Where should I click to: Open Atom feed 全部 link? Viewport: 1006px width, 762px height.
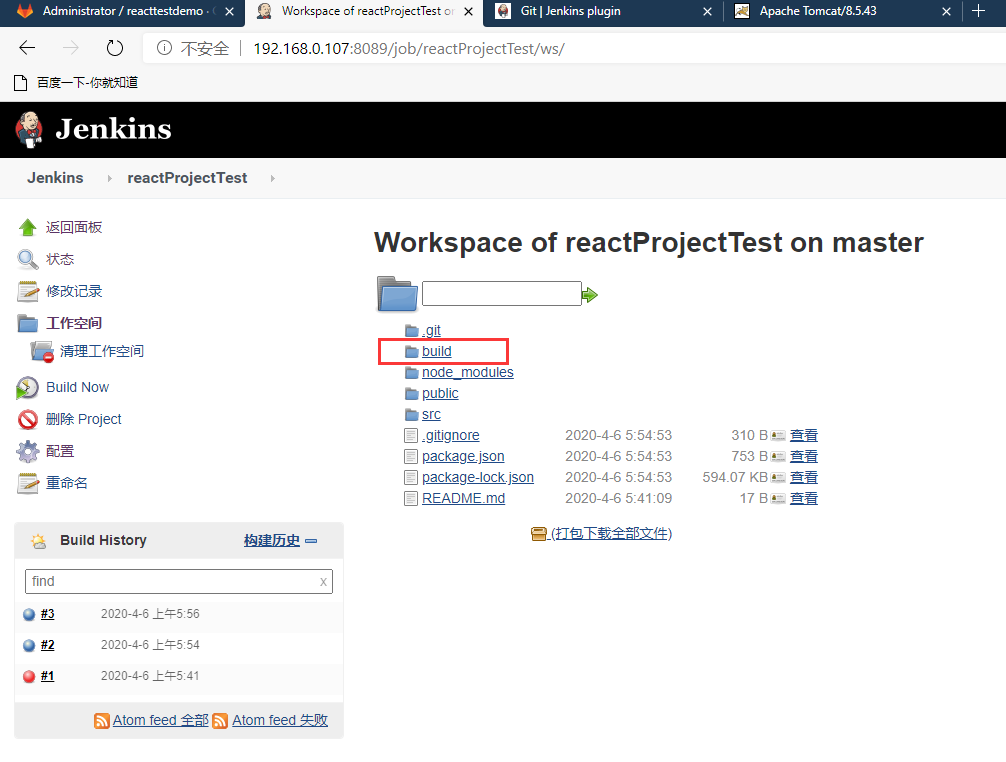(x=161, y=721)
